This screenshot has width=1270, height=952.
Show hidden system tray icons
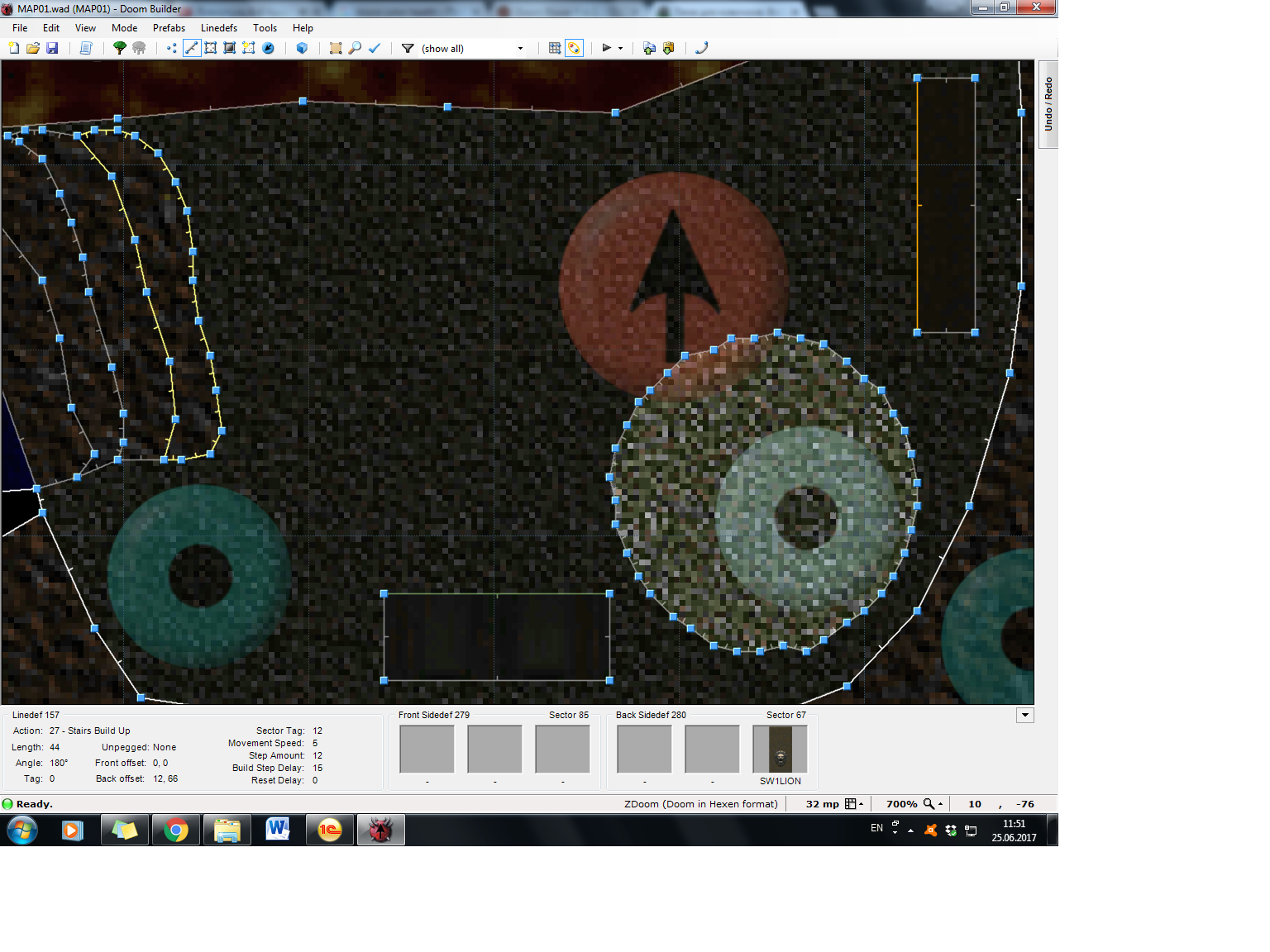[910, 831]
